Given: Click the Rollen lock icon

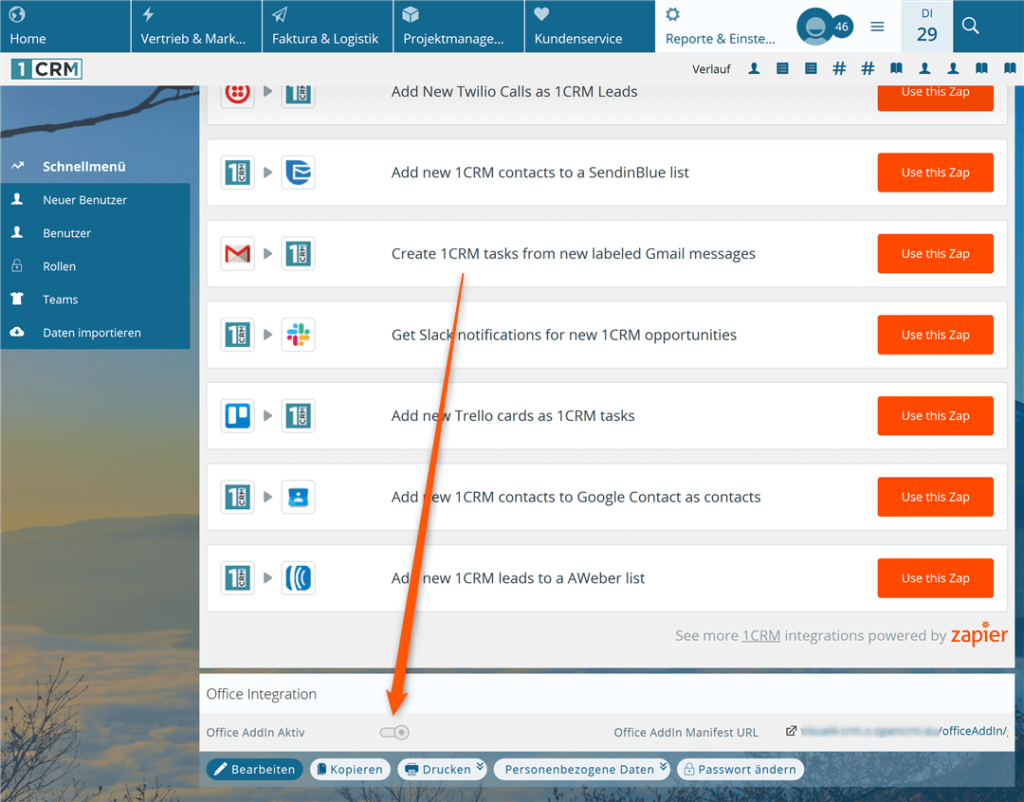Looking at the screenshot, I should coord(17,266).
